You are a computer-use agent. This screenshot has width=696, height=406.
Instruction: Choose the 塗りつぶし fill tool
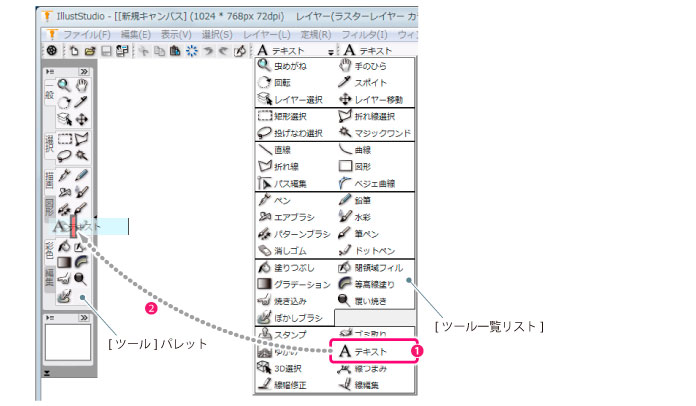290,267
